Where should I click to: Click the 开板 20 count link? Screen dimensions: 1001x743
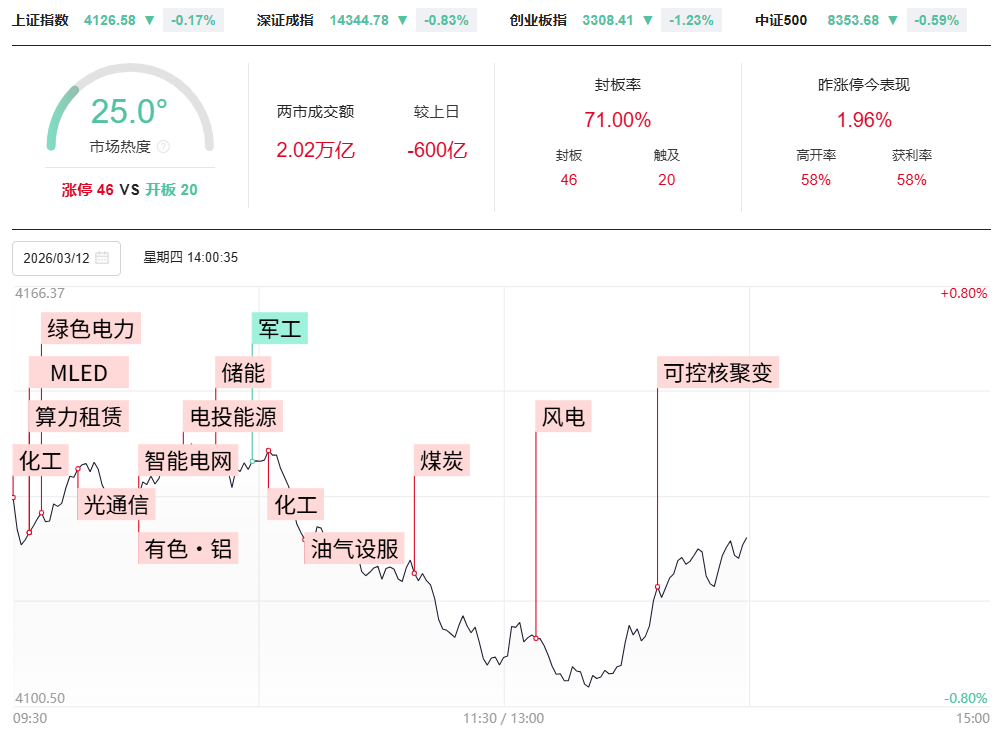coord(171,190)
